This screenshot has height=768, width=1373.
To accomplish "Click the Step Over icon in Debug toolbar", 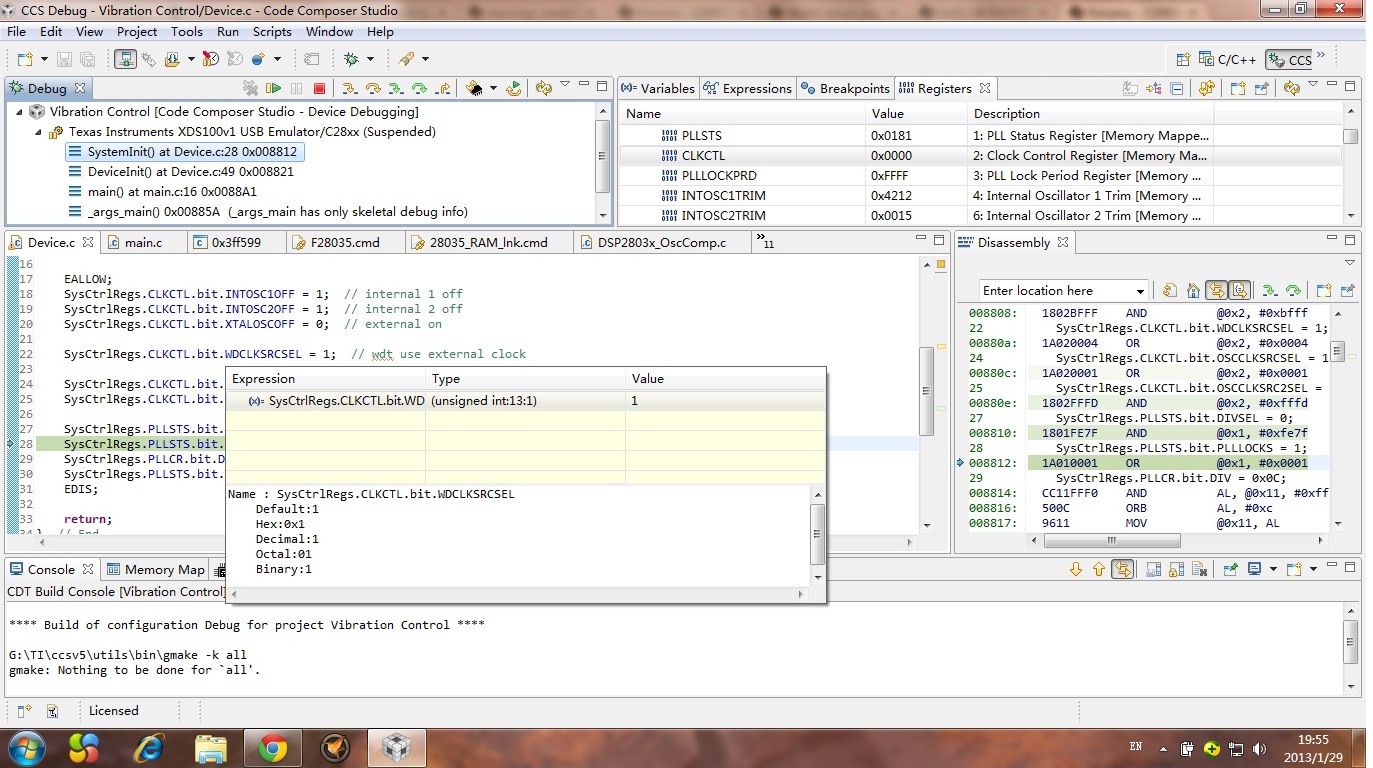I will pos(373,88).
